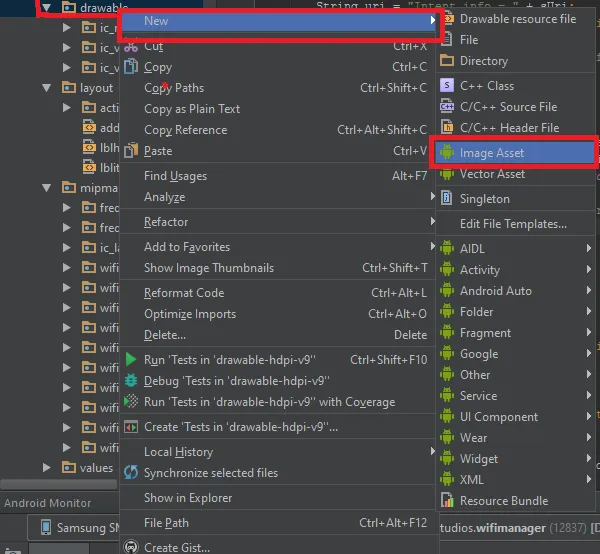600x554 pixels.
Task: Click the GitHub Create Gist icon
Action: tap(131, 547)
